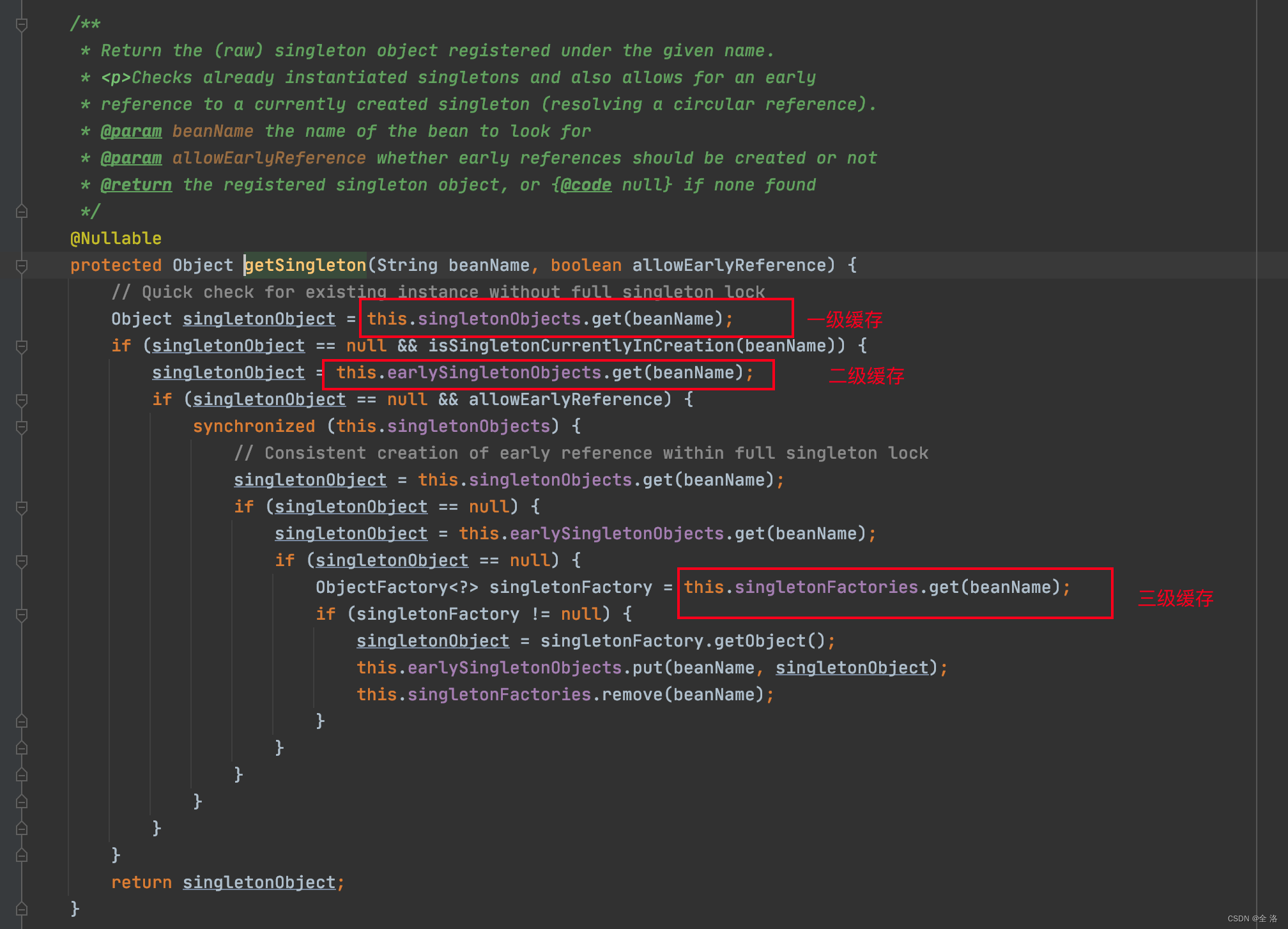The width and height of the screenshot is (1288, 929).
Task: Click 'Quick check for existing instance' comment
Action: pyautogui.click(x=438, y=292)
